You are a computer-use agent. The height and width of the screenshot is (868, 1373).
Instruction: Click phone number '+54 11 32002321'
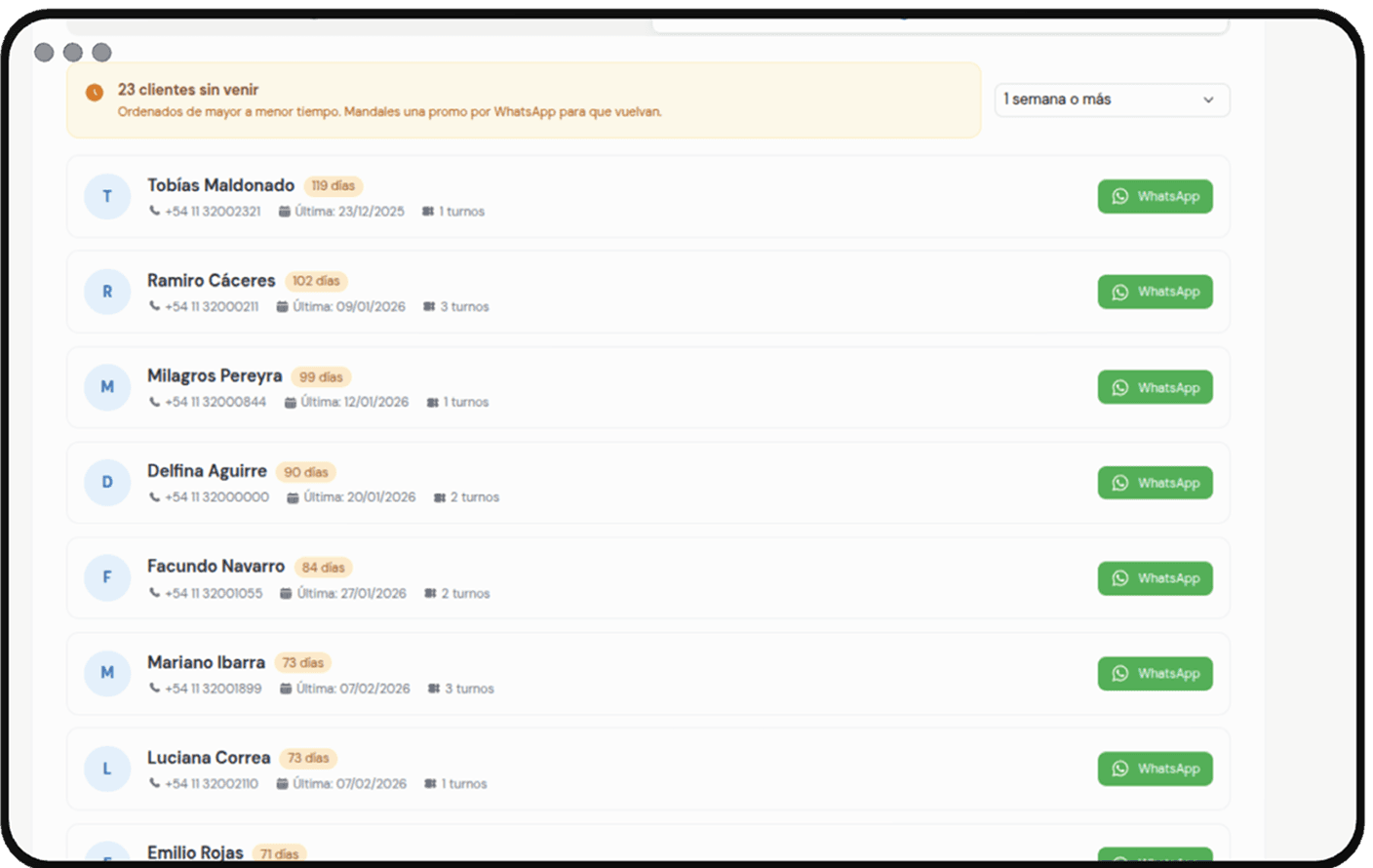(213, 212)
